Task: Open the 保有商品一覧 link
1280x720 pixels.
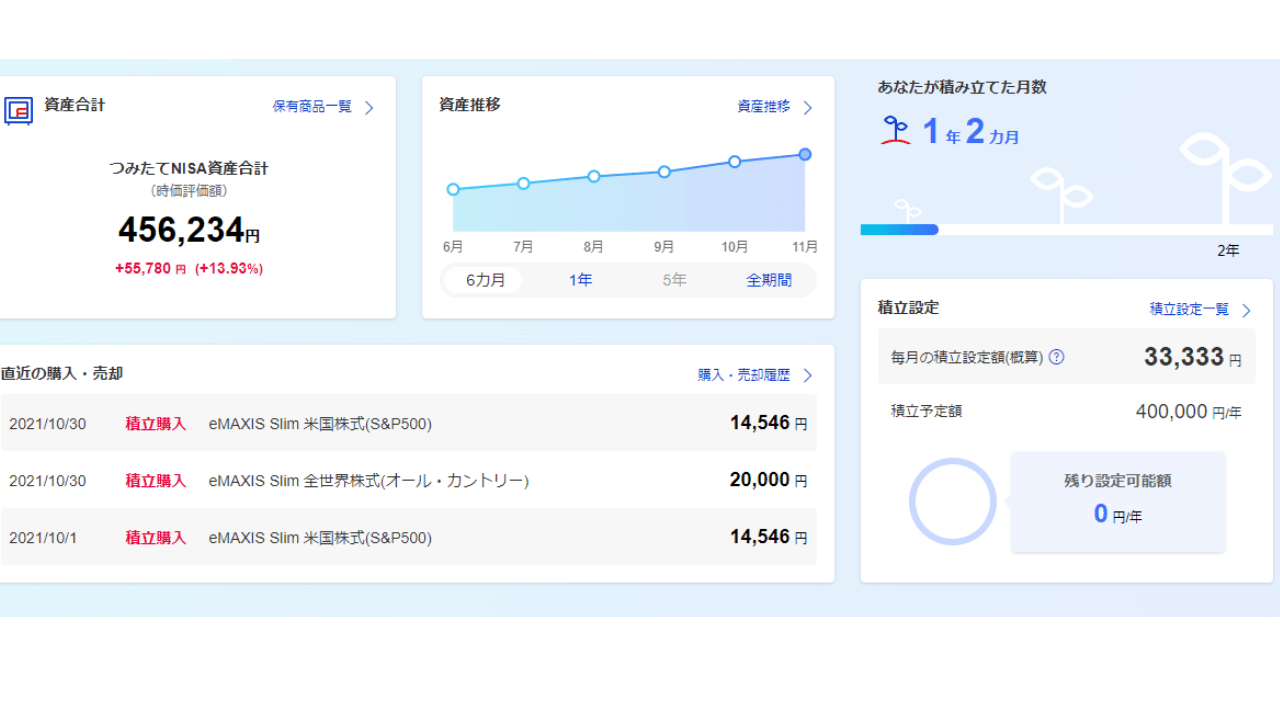Action: tap(312, 107)
